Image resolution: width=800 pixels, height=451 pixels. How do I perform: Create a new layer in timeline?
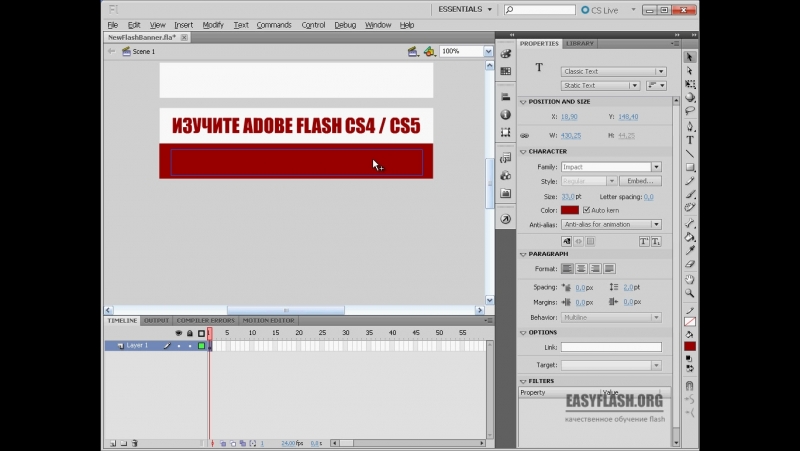pyautogui.click(x=113, y=443)
